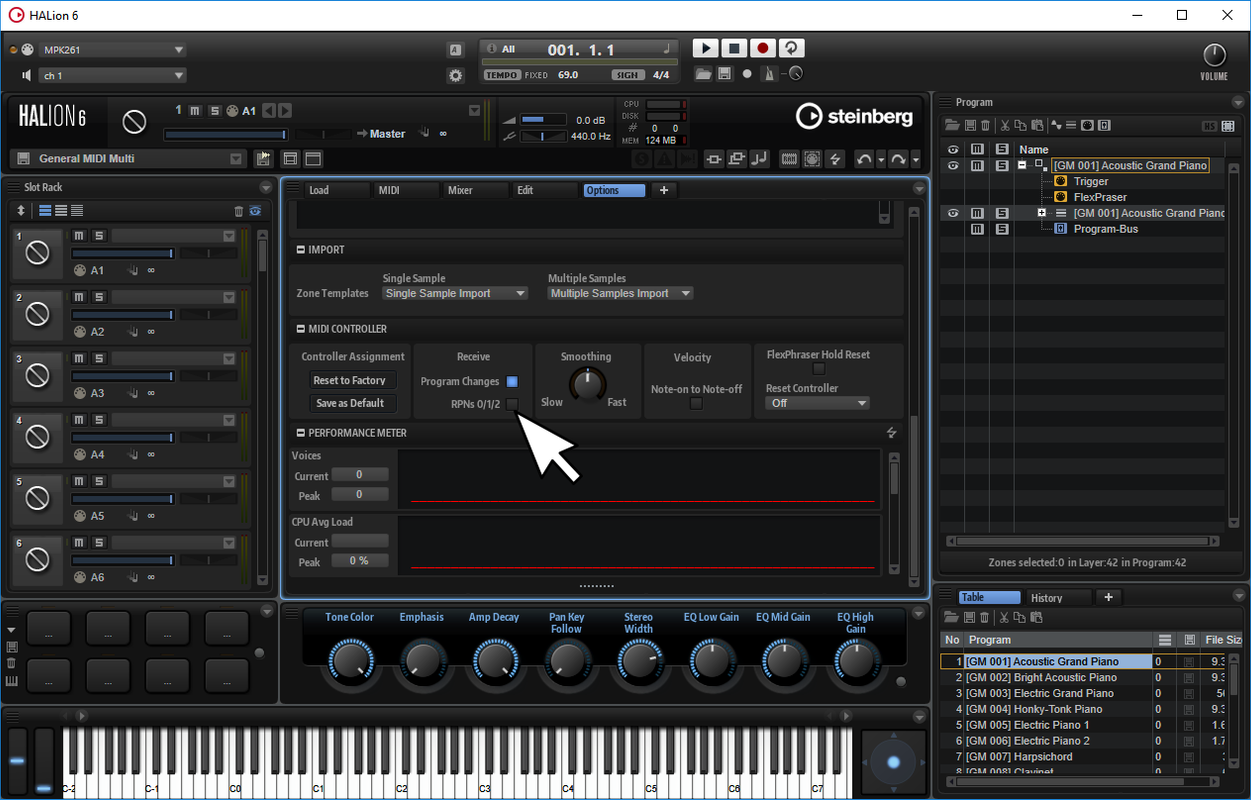Screen dimensions: 1251x800
Task: Switch to the MIDI tab
Action: [x=407, y=190]
